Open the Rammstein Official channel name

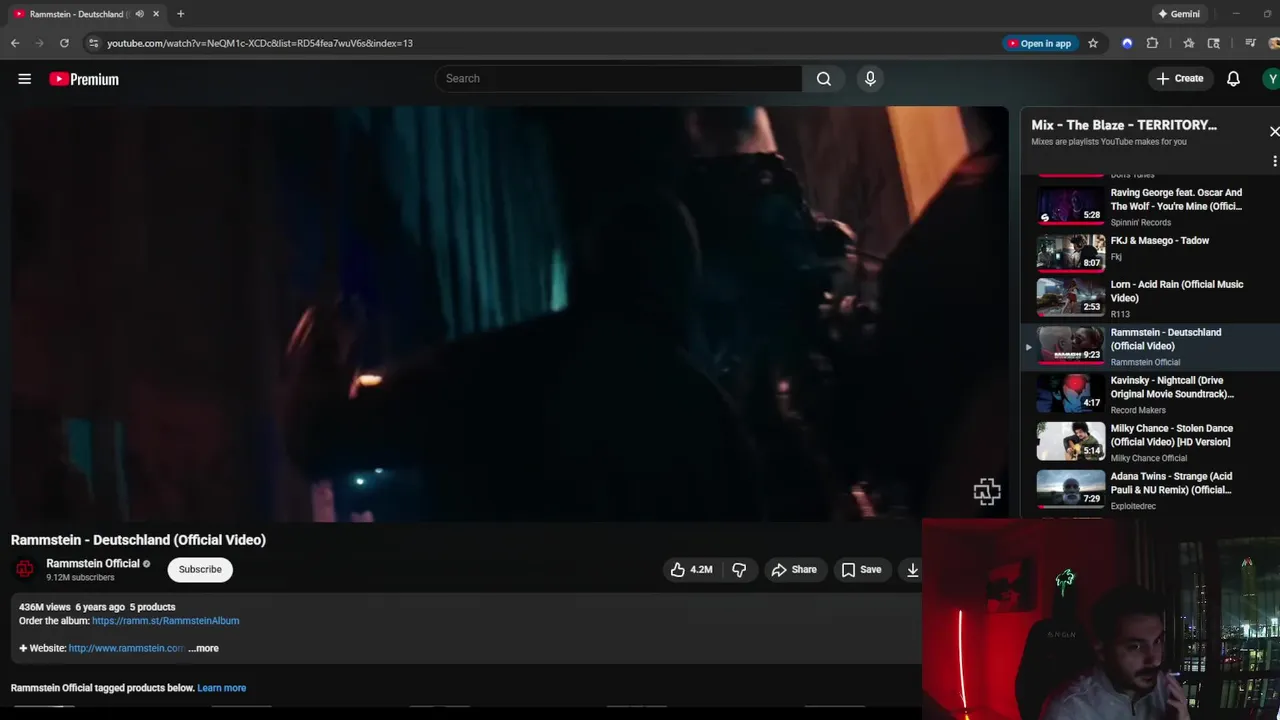coord(92,564)
